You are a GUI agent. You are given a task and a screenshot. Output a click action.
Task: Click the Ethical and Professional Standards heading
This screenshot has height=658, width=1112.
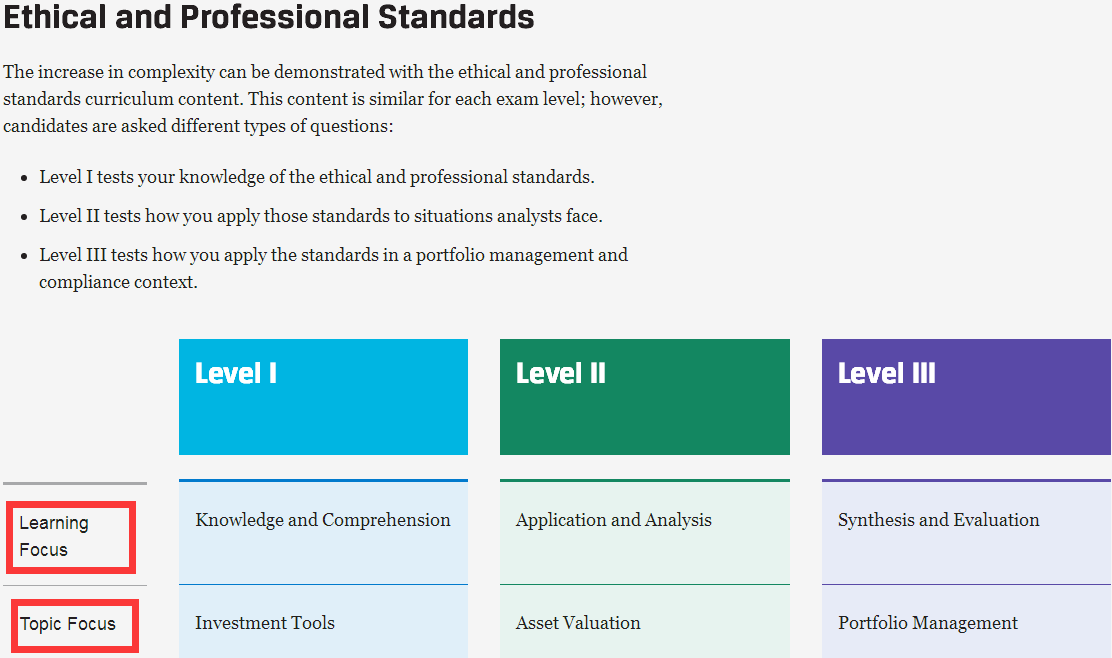(x=269, y=17)
